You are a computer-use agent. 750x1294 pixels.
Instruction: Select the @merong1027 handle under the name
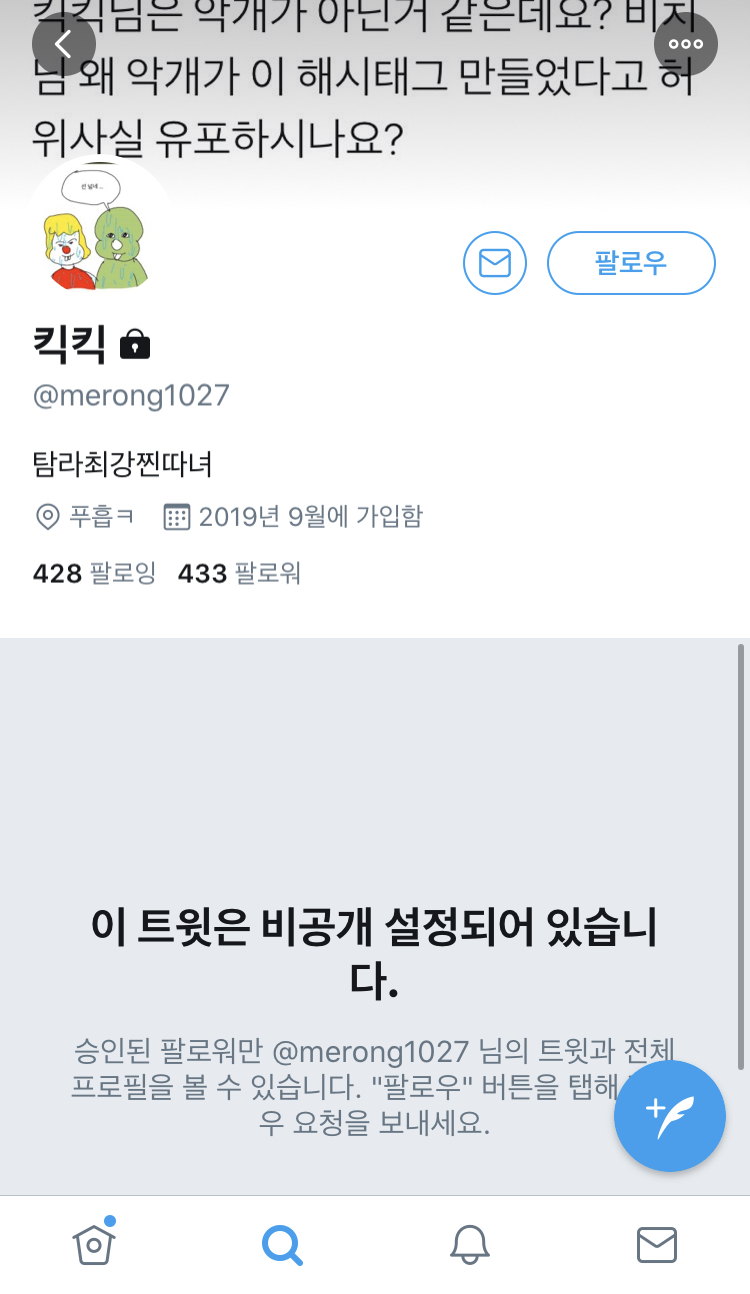(131, 395)
